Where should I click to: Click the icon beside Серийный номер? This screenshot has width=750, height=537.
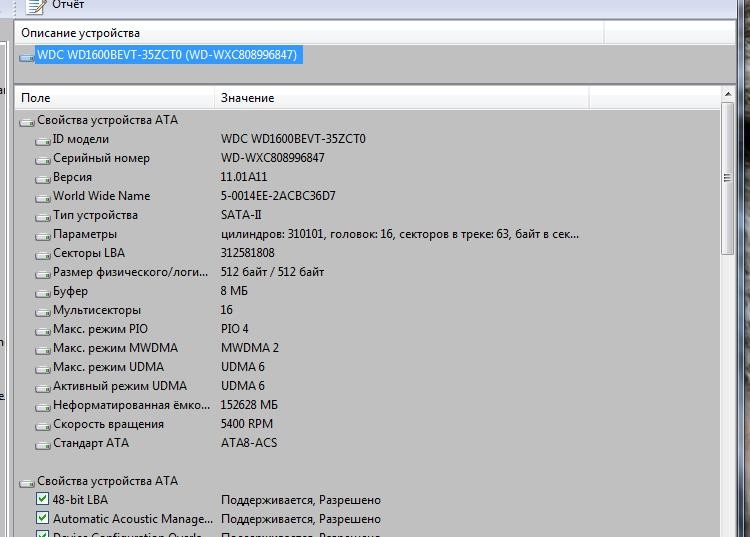tap(43, 159)
